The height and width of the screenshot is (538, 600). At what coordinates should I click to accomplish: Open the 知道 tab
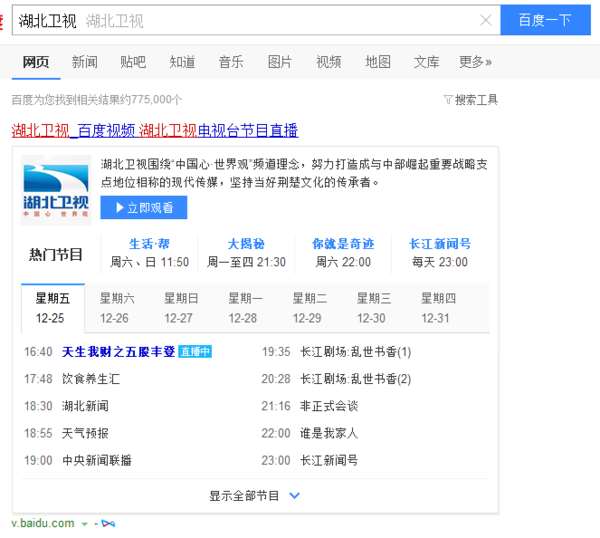[x=182, y=62]
